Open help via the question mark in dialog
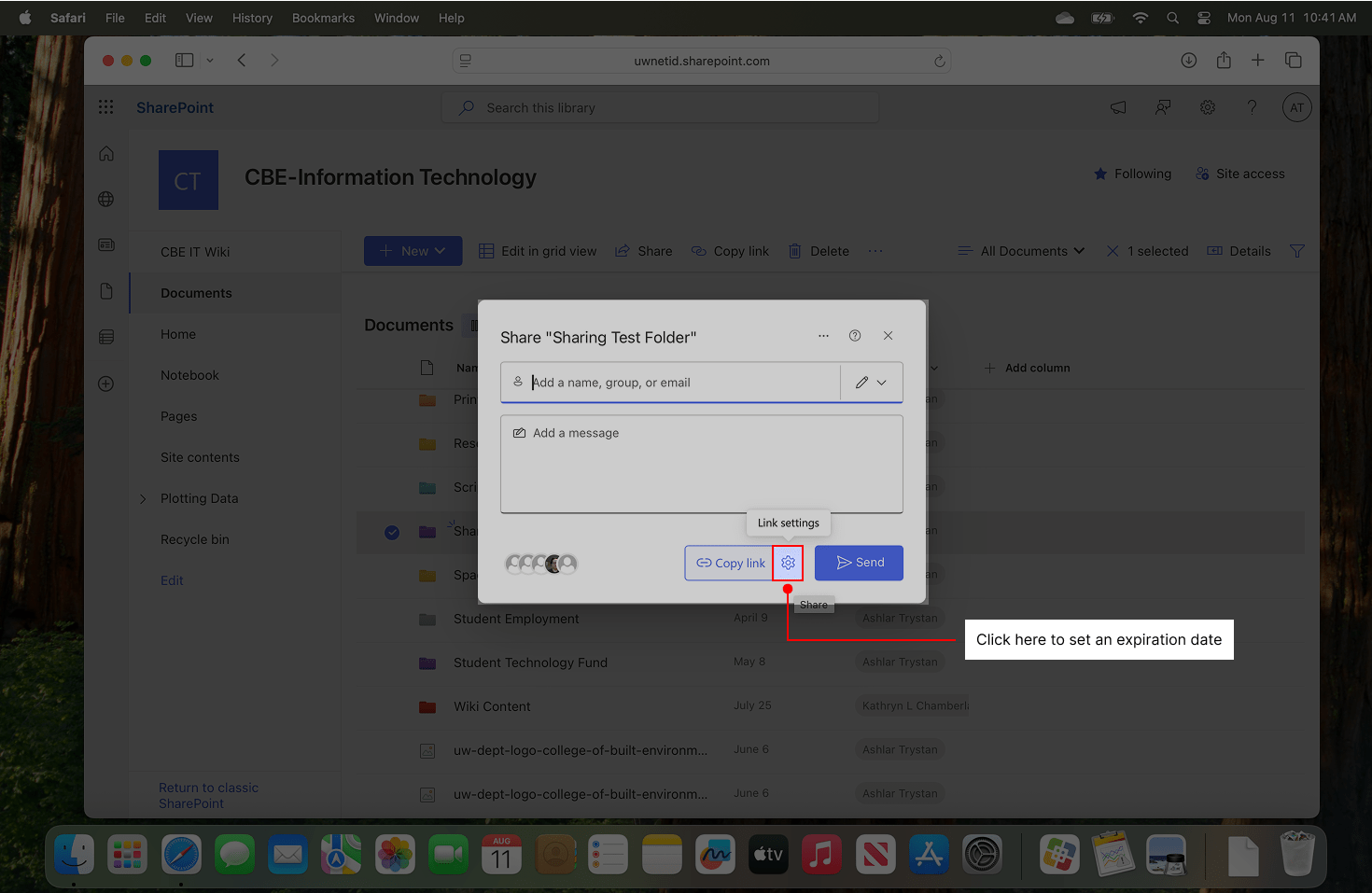 (855, 335)
